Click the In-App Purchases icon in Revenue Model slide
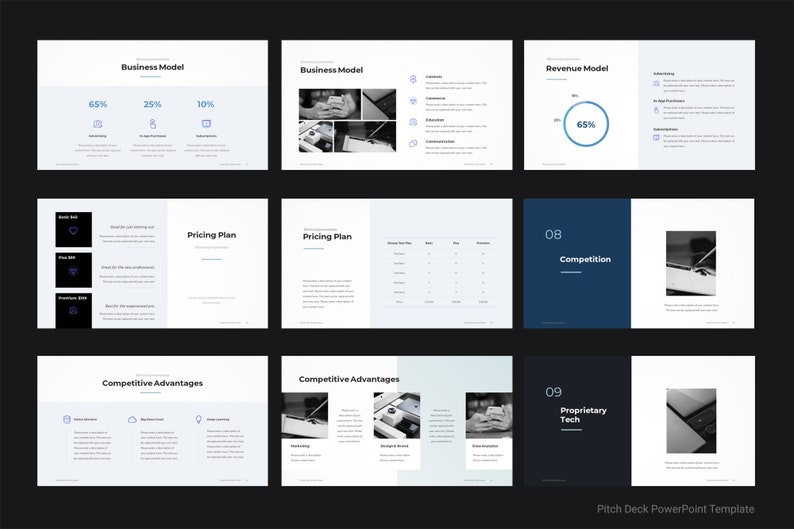 point(656,110)
